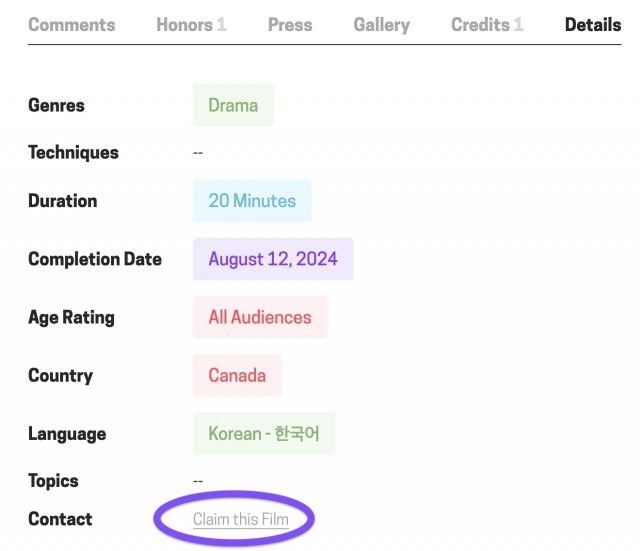Image resolution: width=640 pixels, height=551 pixels.
Task: Click the Techniques field label
Action: point(73,153)
